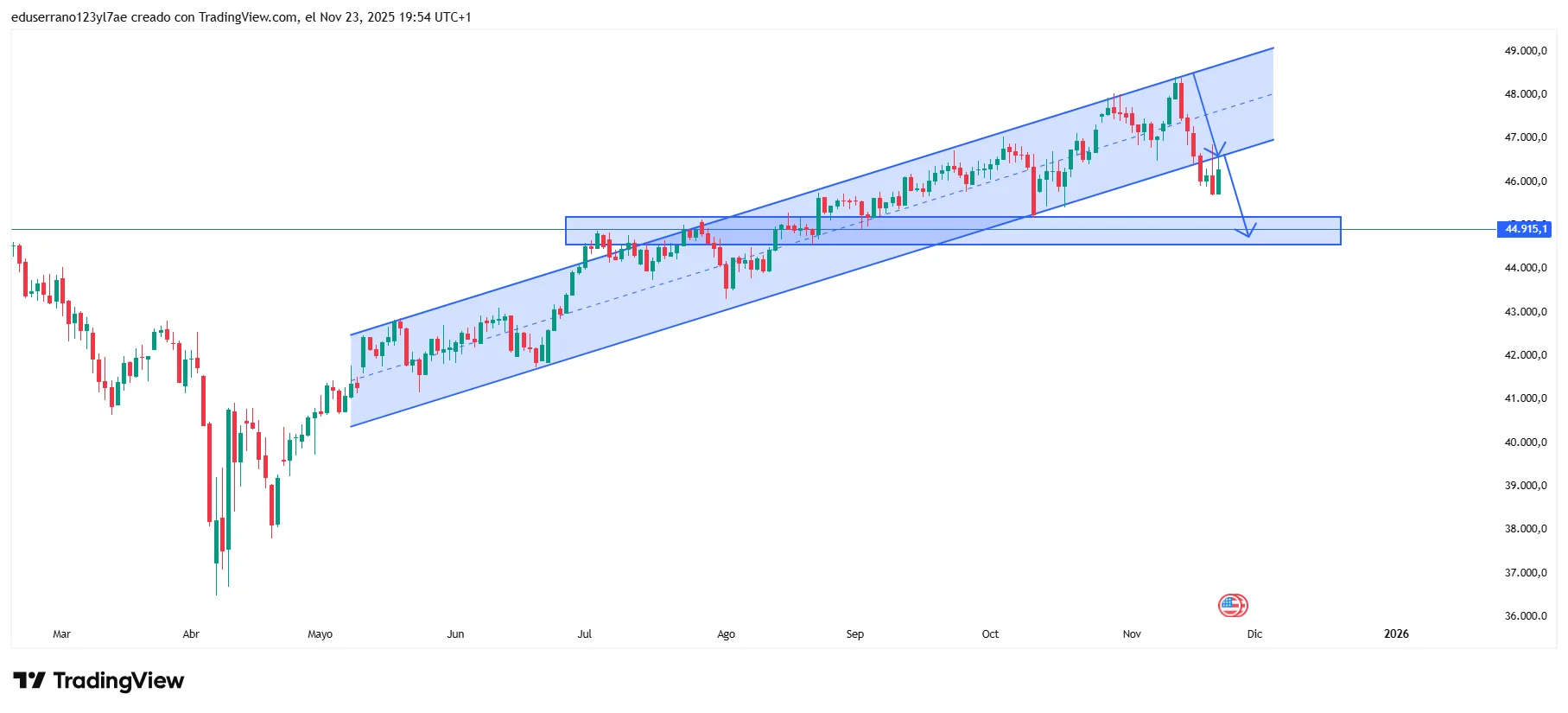Click the TradingView wordmark text
Image resolution: width=1568 pixels, height=713 pixels.
click(118, 681)
